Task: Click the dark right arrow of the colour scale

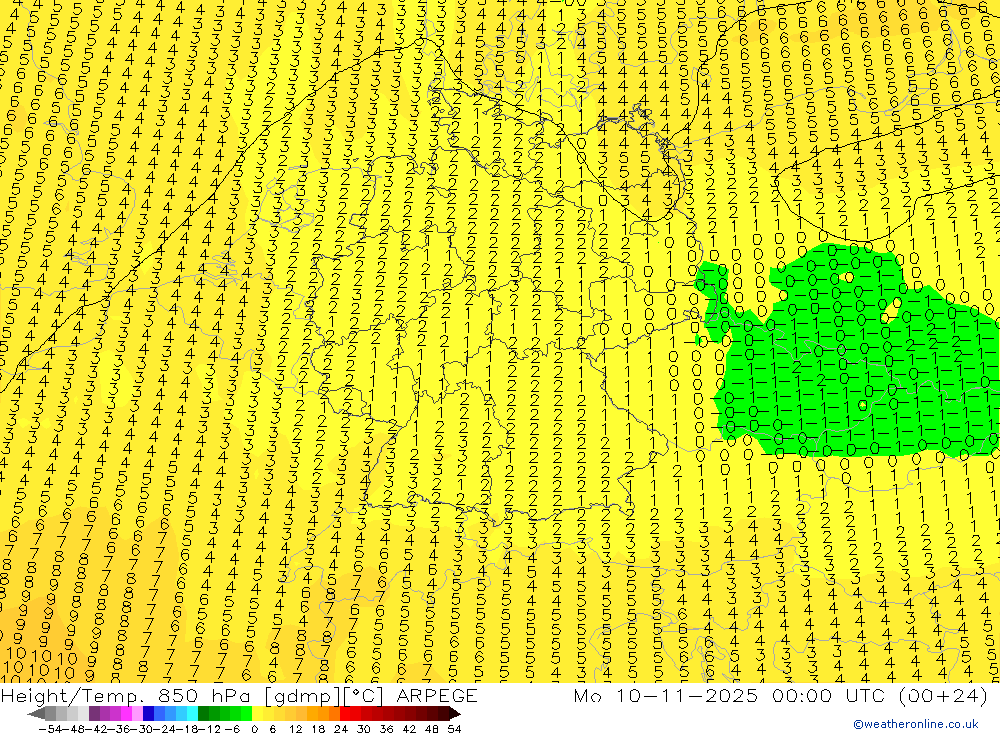Action: (x=455, y=714)
